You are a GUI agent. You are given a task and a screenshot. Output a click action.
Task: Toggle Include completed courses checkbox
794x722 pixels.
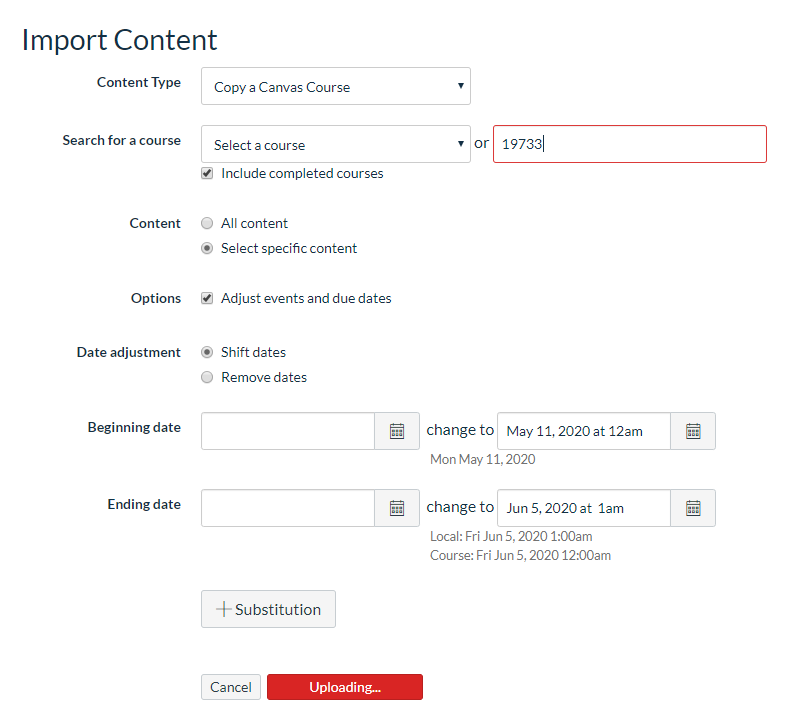[x=207, y=174]
